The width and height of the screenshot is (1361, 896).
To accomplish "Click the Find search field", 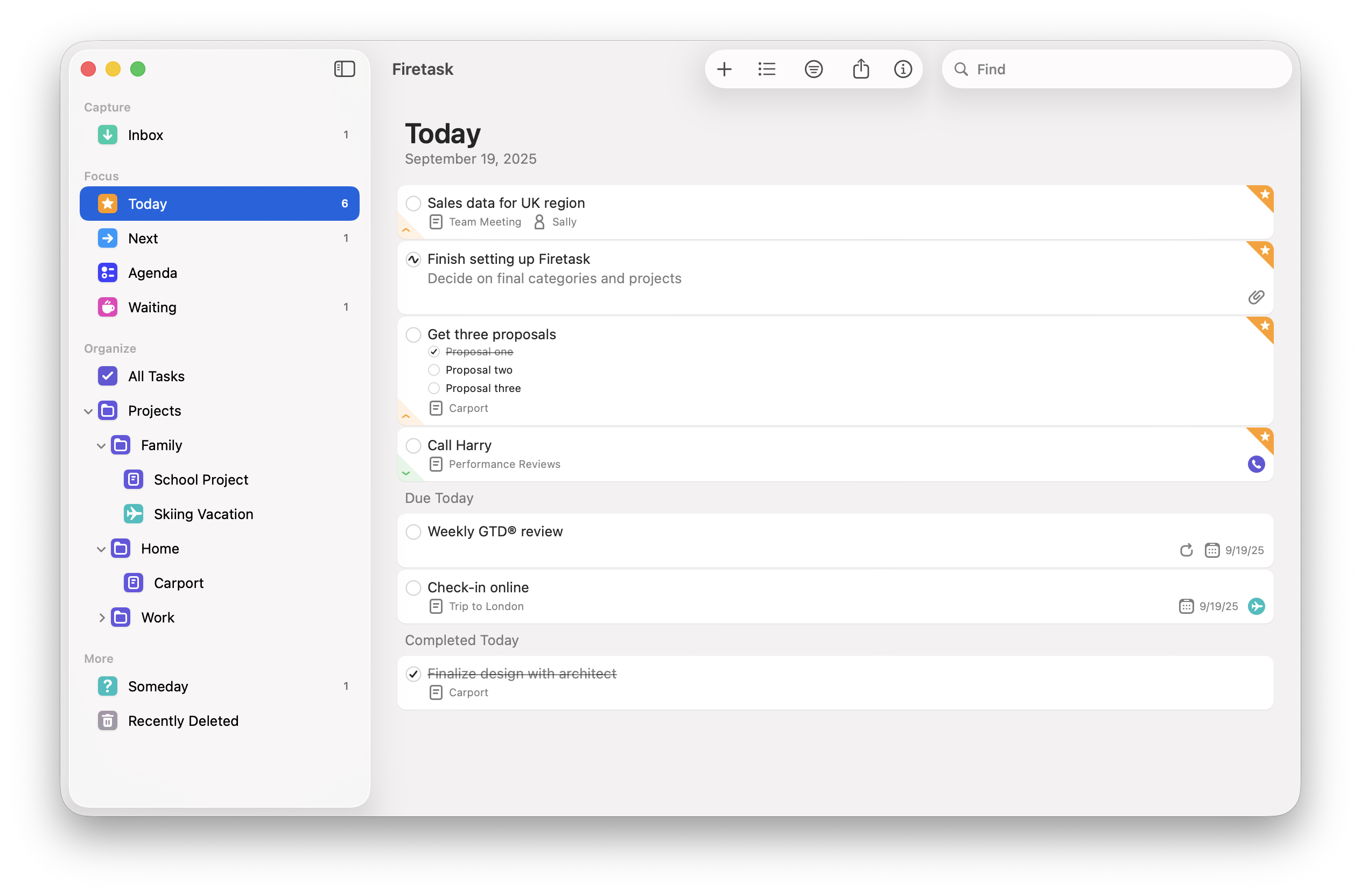I will (x=1121, y=69).
